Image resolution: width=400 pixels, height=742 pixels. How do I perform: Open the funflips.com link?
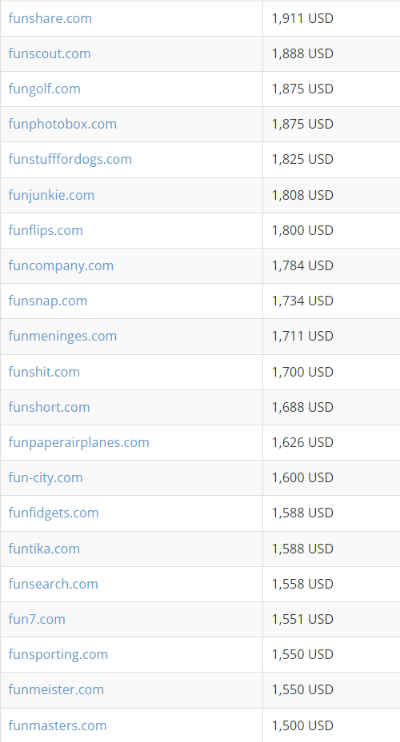45,230
